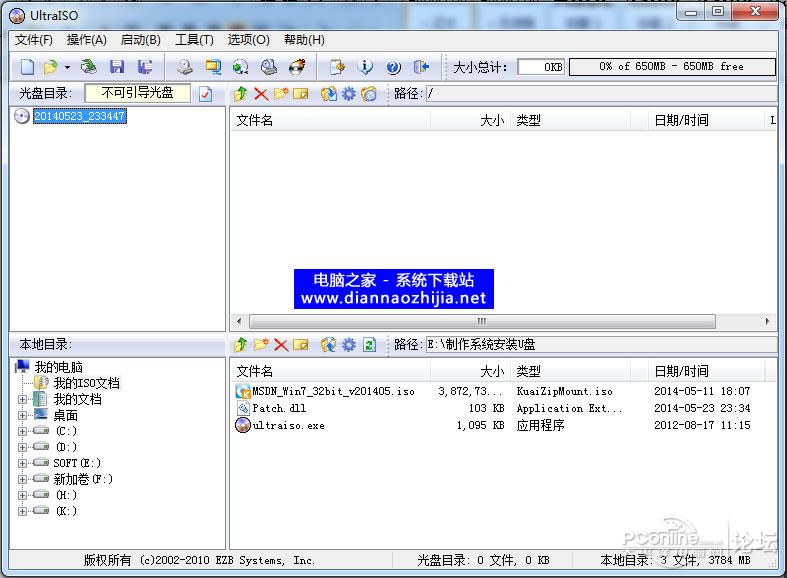Expand the SOFT (E:) drive node

(22, 463)
